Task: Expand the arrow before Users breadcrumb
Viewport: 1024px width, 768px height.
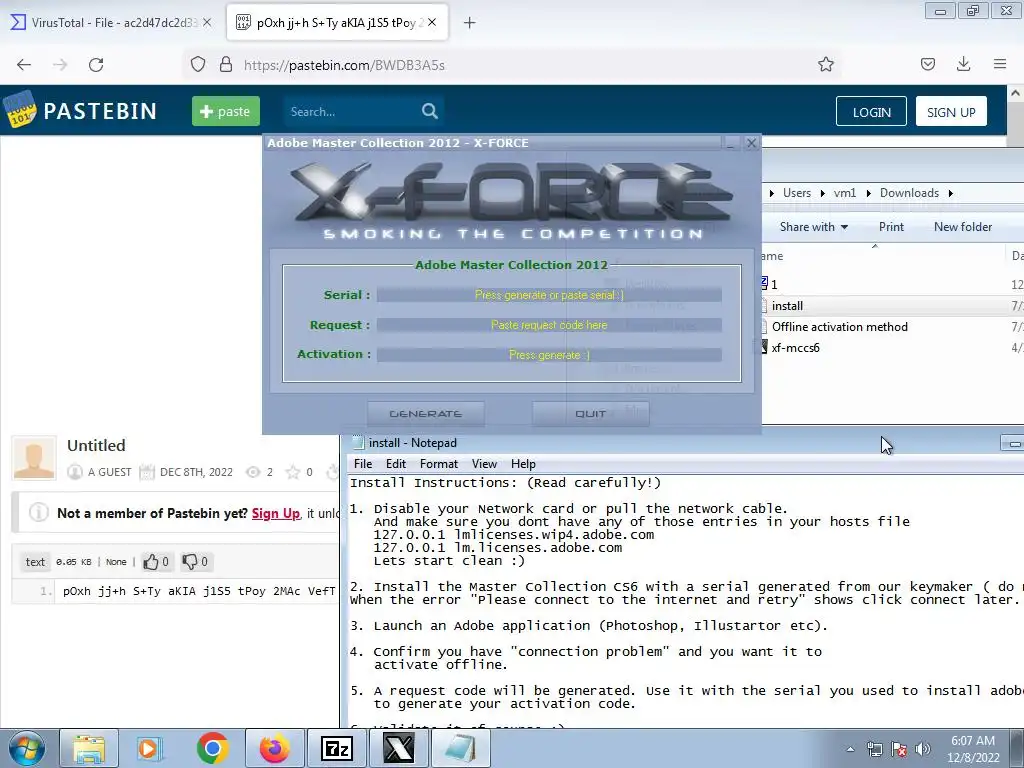Action: click(x=772, y=193)
